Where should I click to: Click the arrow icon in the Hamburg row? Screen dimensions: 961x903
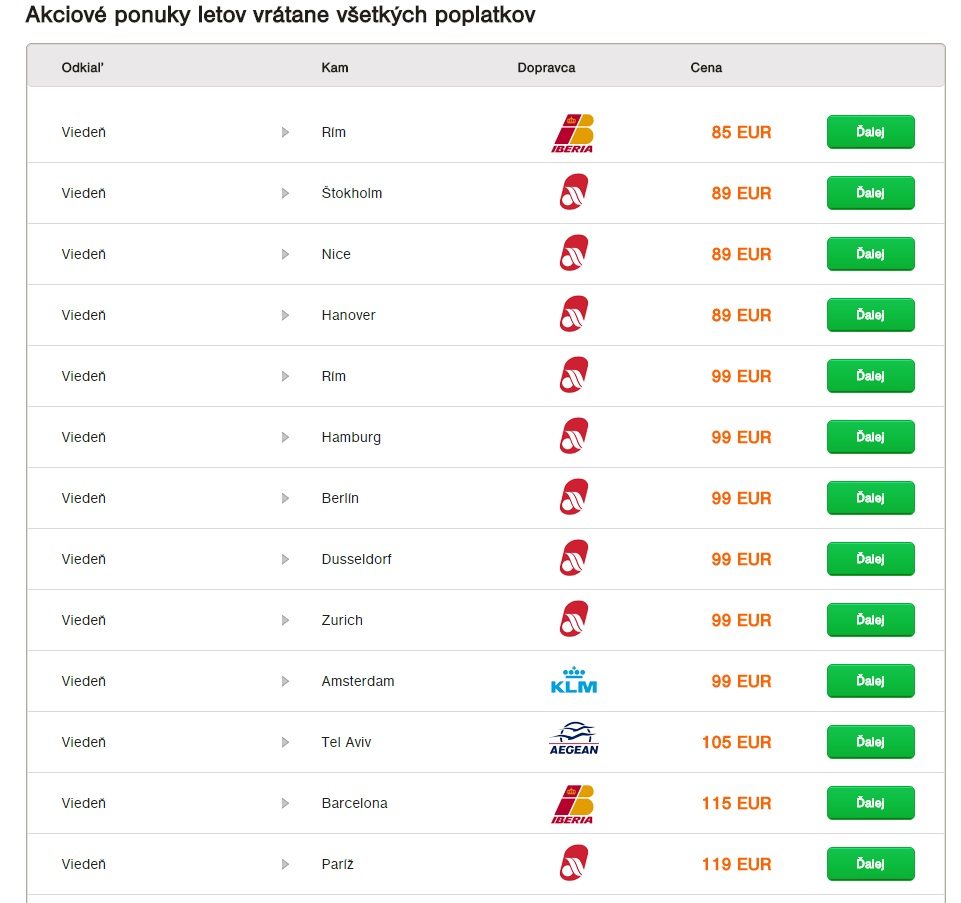tap(285, 437)
